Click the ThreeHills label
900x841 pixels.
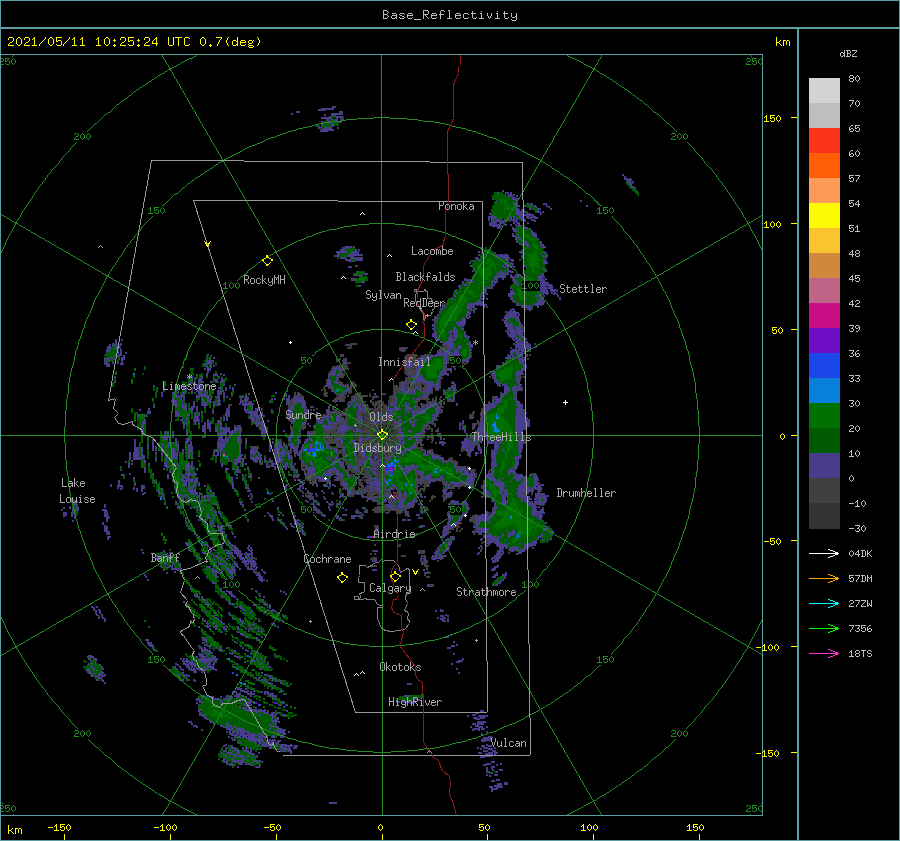502,437
